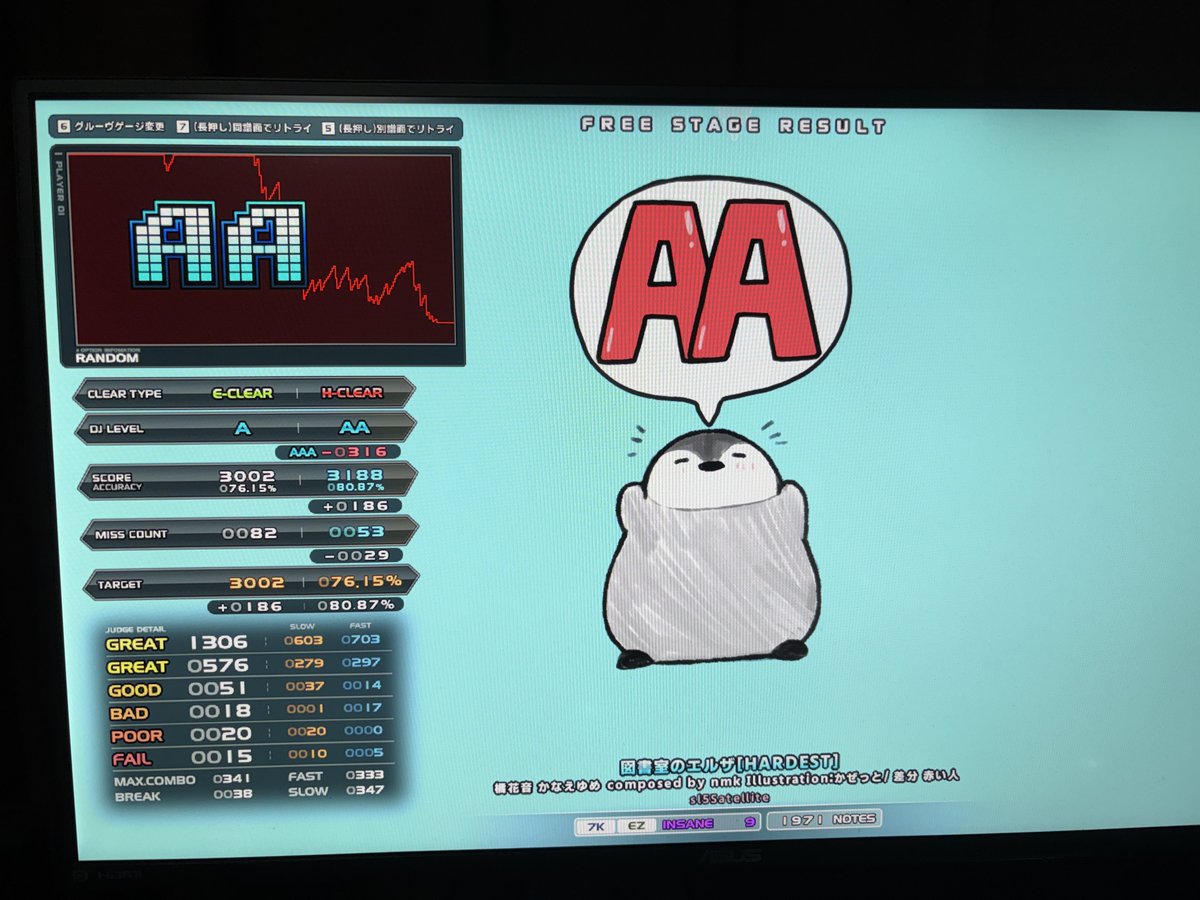
Task: Click the total FAST value 0333
Action: pyautogui.click(x=365, y=775)
